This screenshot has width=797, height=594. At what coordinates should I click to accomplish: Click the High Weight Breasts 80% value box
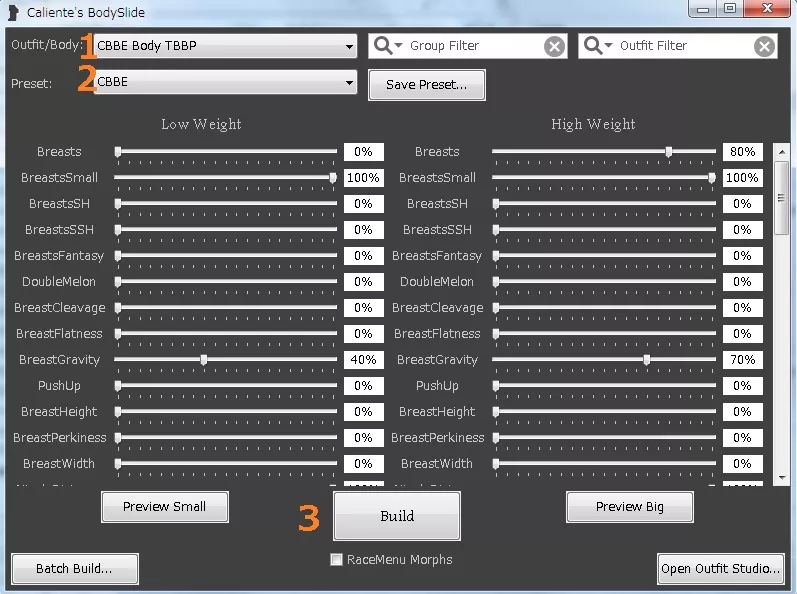[x=743, y=152]
